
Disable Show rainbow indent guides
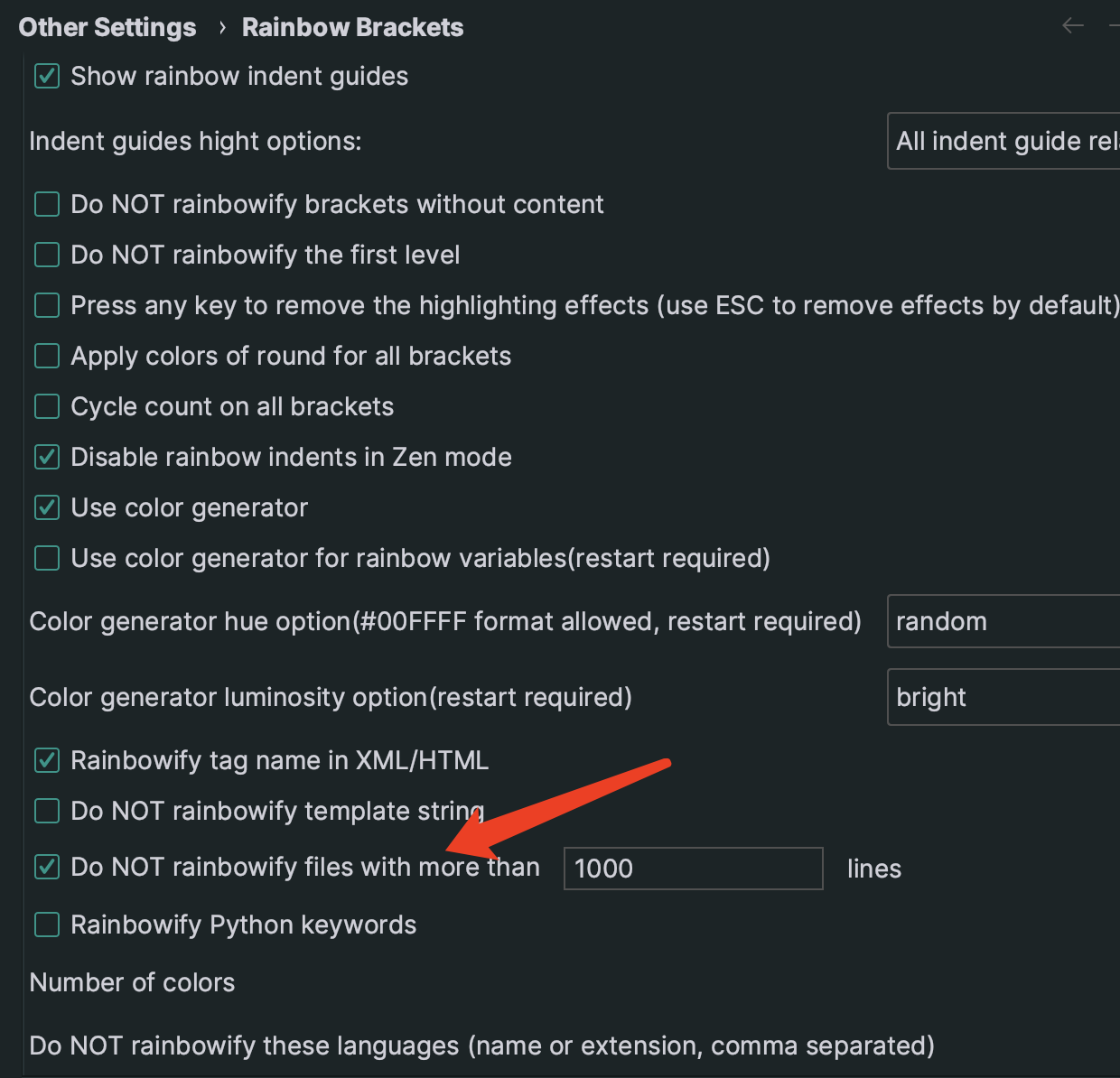tap(46, 76)
